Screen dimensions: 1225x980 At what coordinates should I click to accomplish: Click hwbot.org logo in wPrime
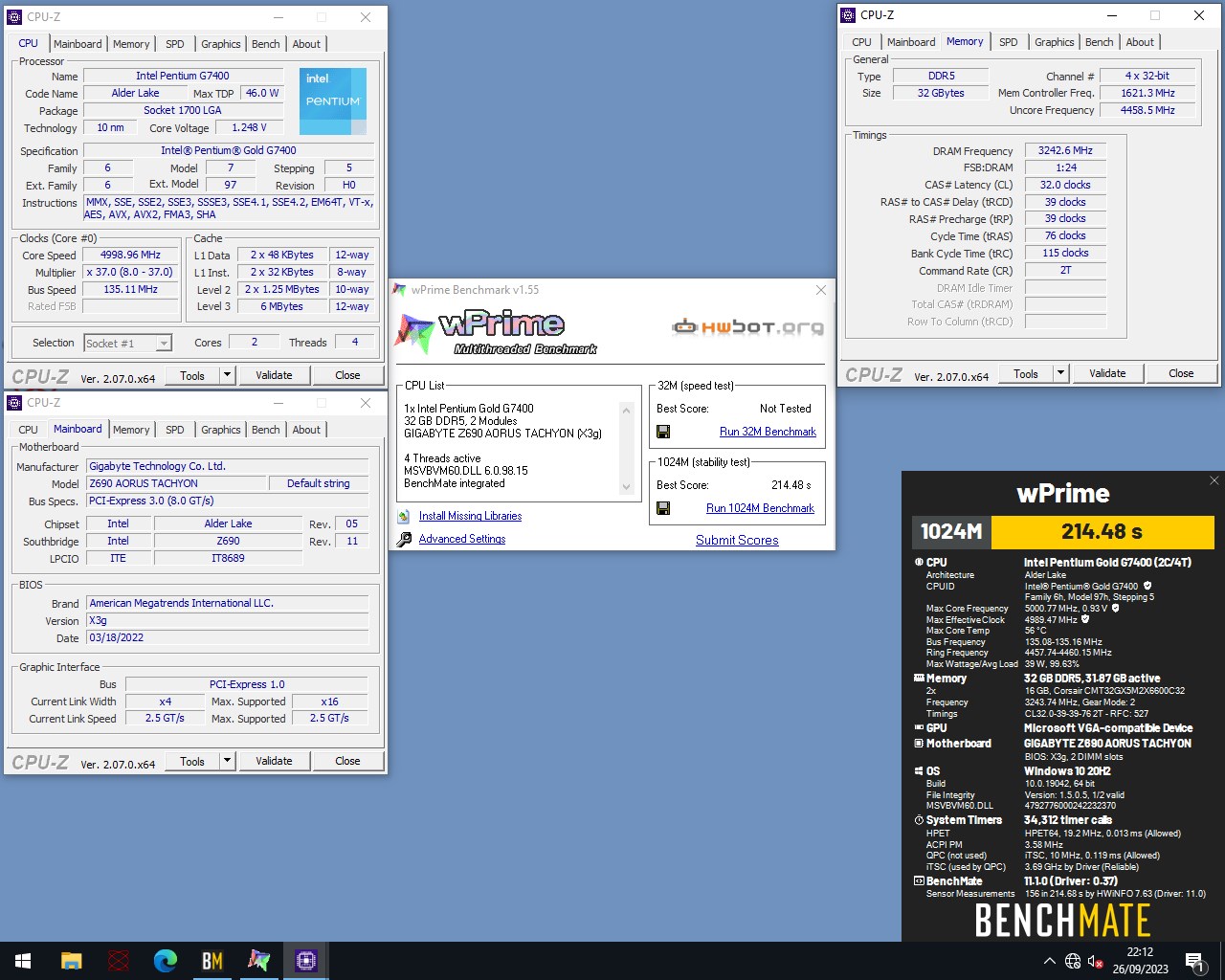748,327
